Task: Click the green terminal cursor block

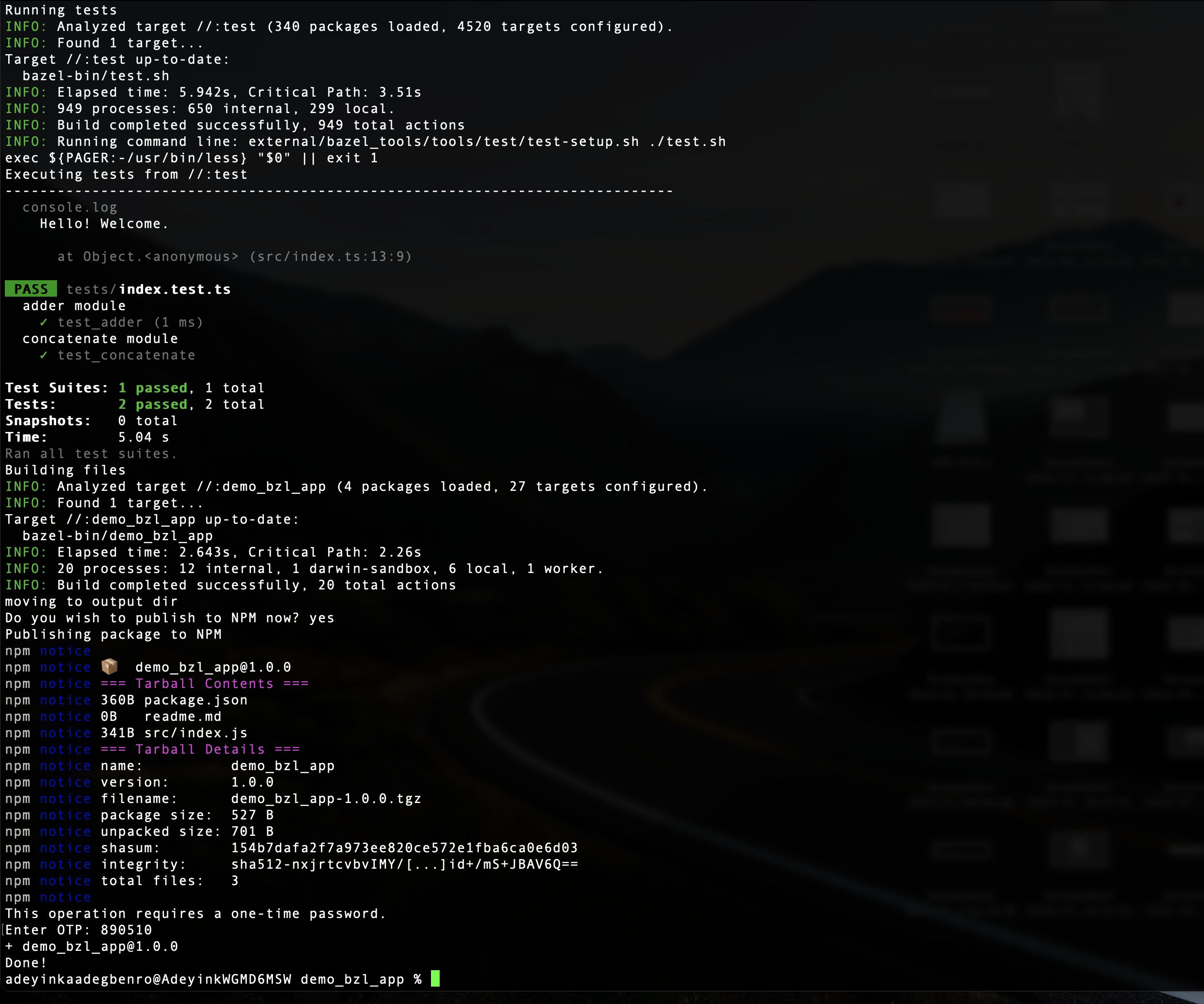Action: tap(435, 979)
